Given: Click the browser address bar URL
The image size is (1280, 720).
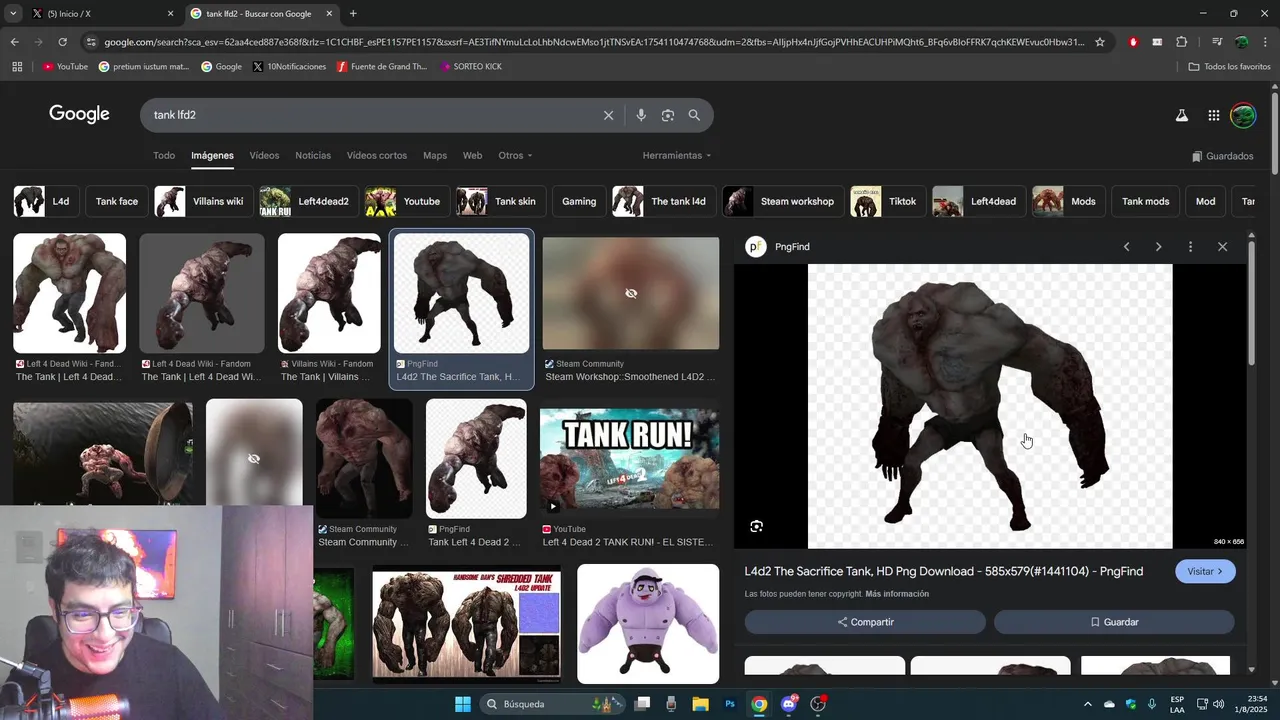Looking at the screenshot, I should (594, 42).
